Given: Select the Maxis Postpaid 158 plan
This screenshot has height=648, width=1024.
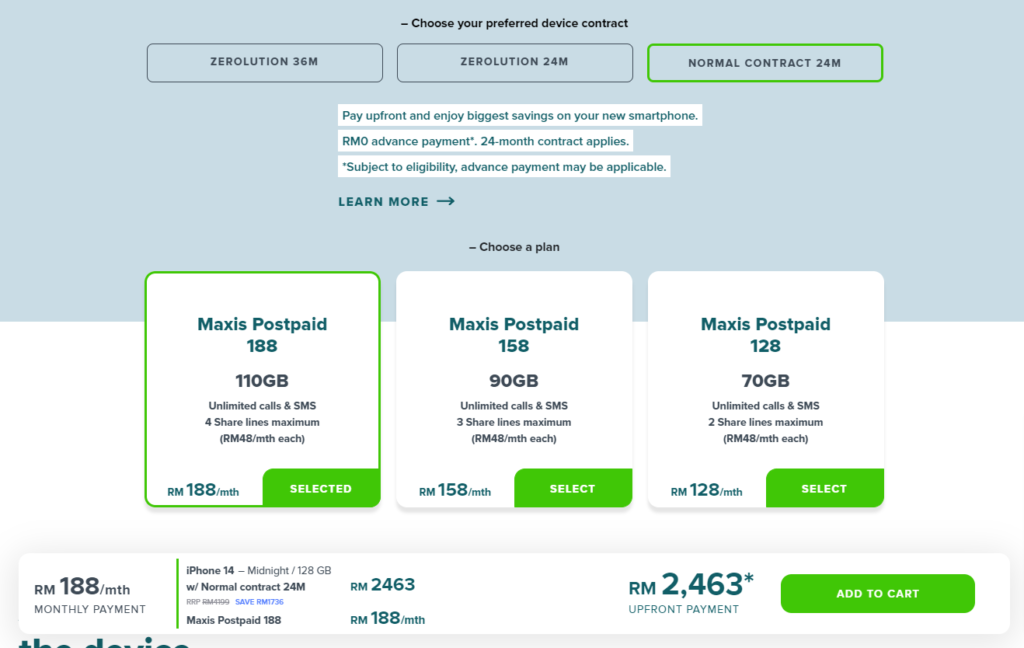Looking at the screenshot, I should pos(573,488).
